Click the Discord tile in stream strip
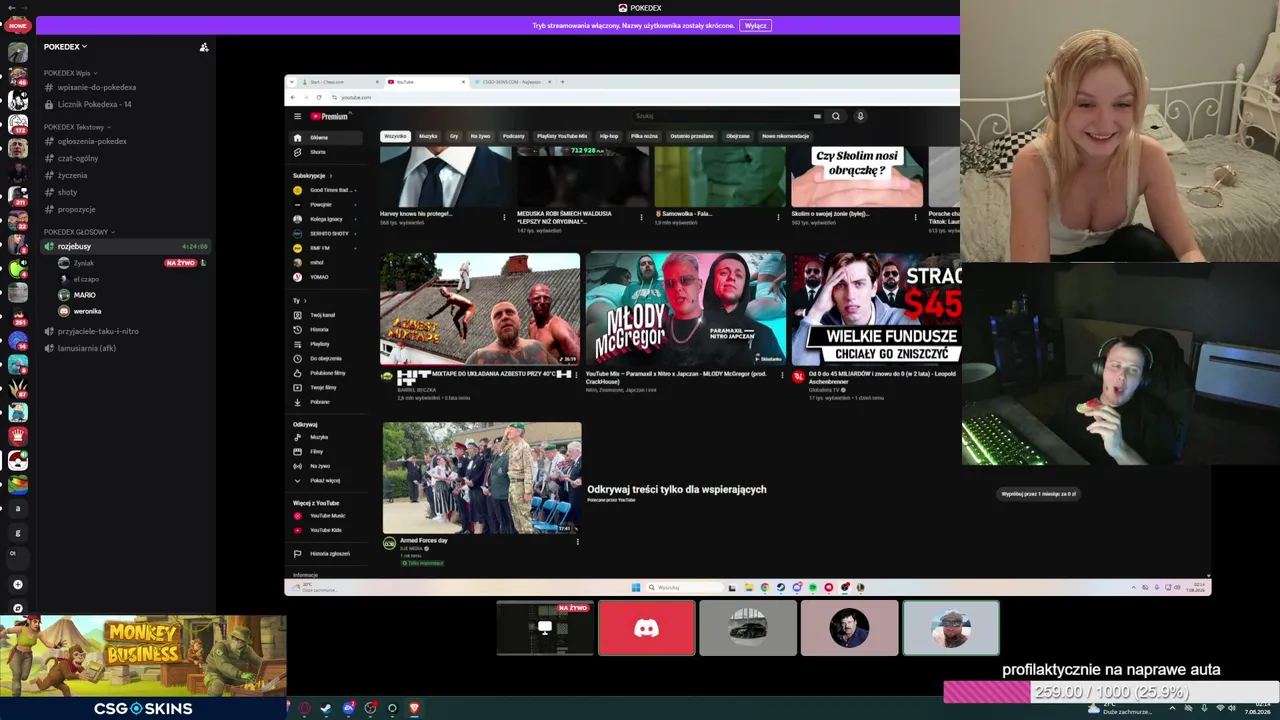Screen dimensions: 1280x720 [647, 628]
